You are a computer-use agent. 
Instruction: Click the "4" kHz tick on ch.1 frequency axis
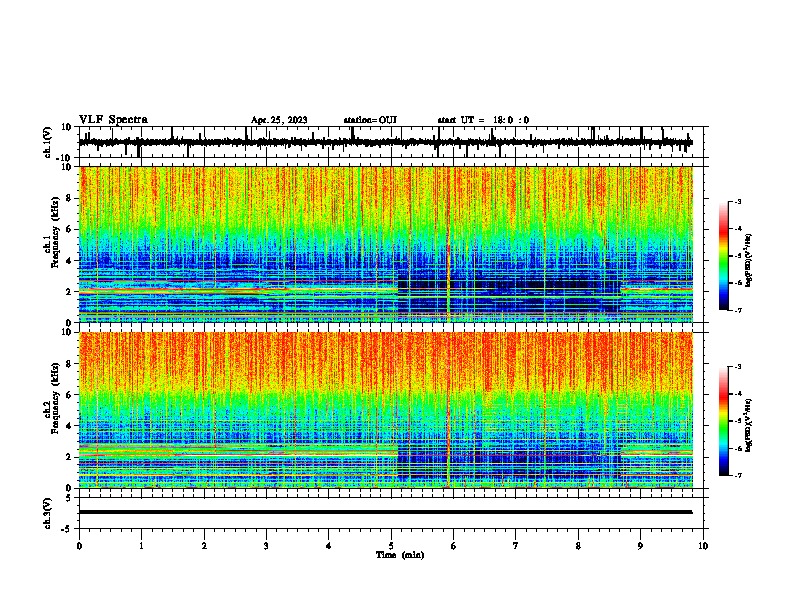tap(69, 261)
